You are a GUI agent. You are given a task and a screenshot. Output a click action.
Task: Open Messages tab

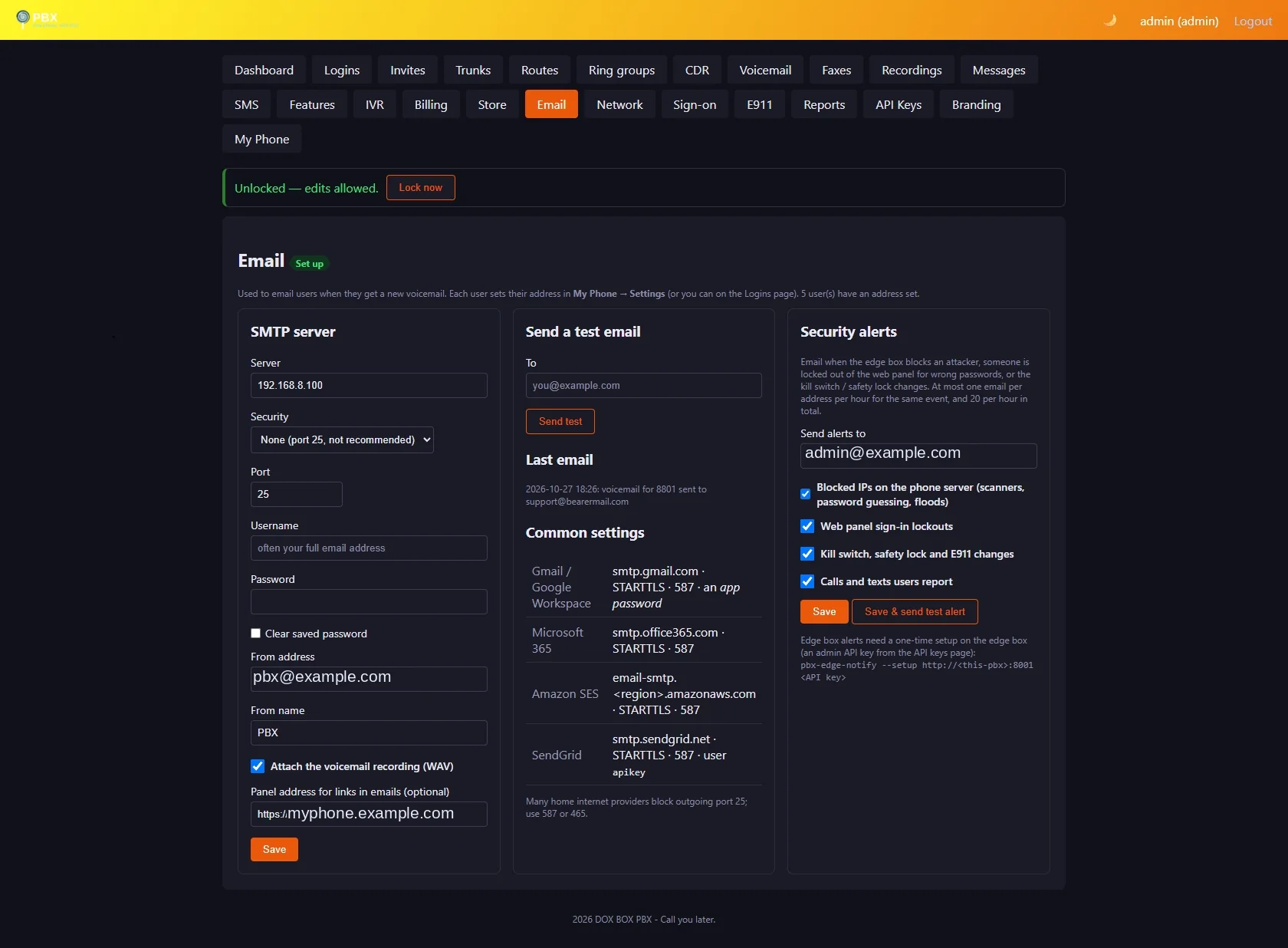pyautogui.click(x=999, y=70)
